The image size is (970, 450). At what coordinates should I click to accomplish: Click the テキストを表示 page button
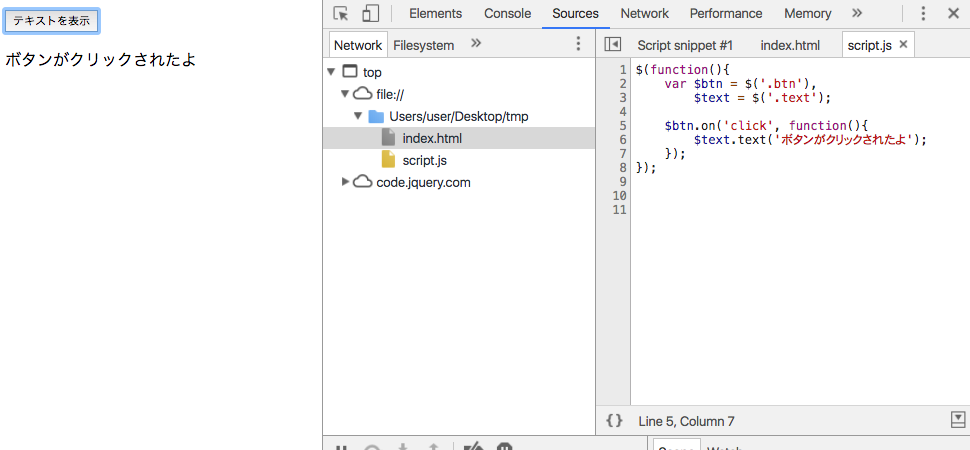pos(52,21)
